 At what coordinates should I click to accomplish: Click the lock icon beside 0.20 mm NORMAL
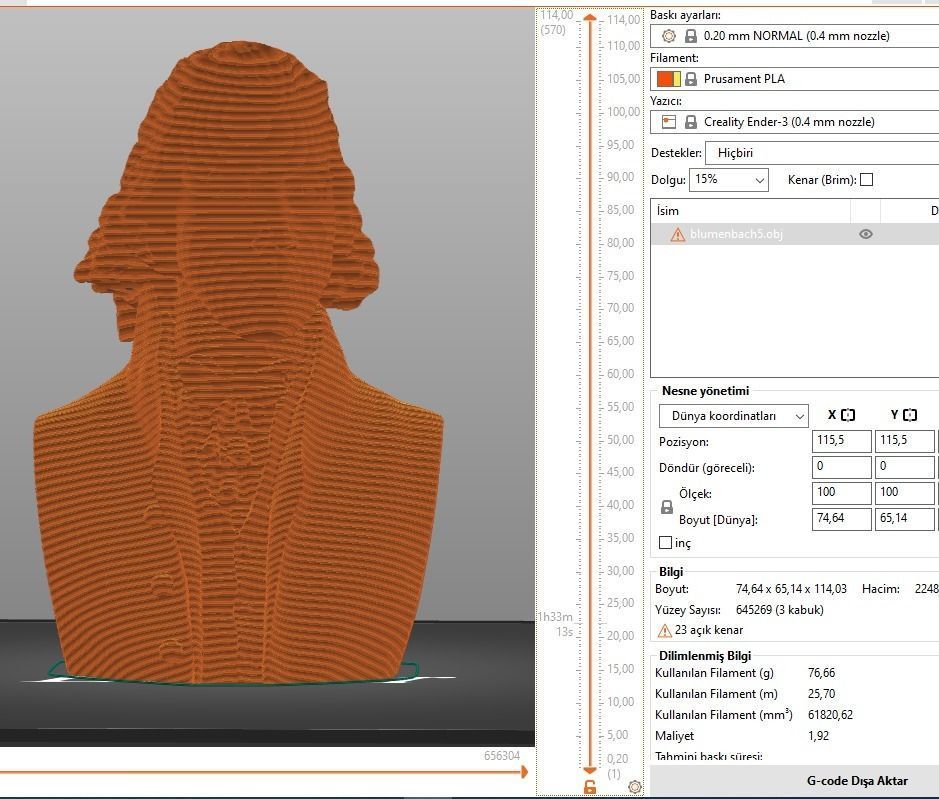[690, 36]
